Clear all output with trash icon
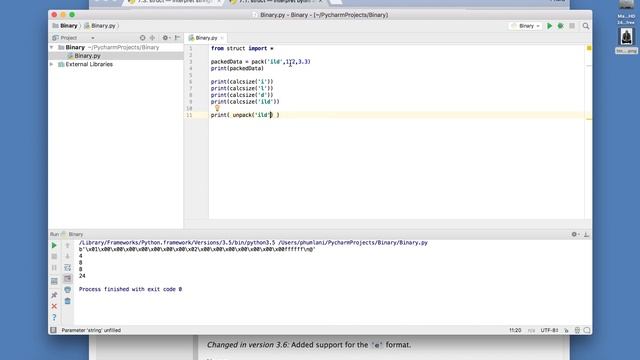 (x=67, y=301)
